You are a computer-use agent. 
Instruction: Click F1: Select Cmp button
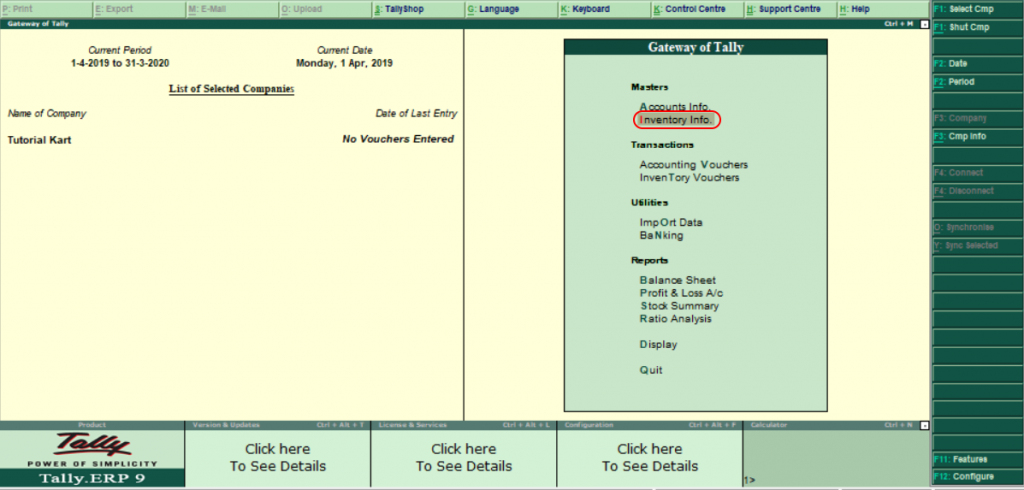click(977, 9)
